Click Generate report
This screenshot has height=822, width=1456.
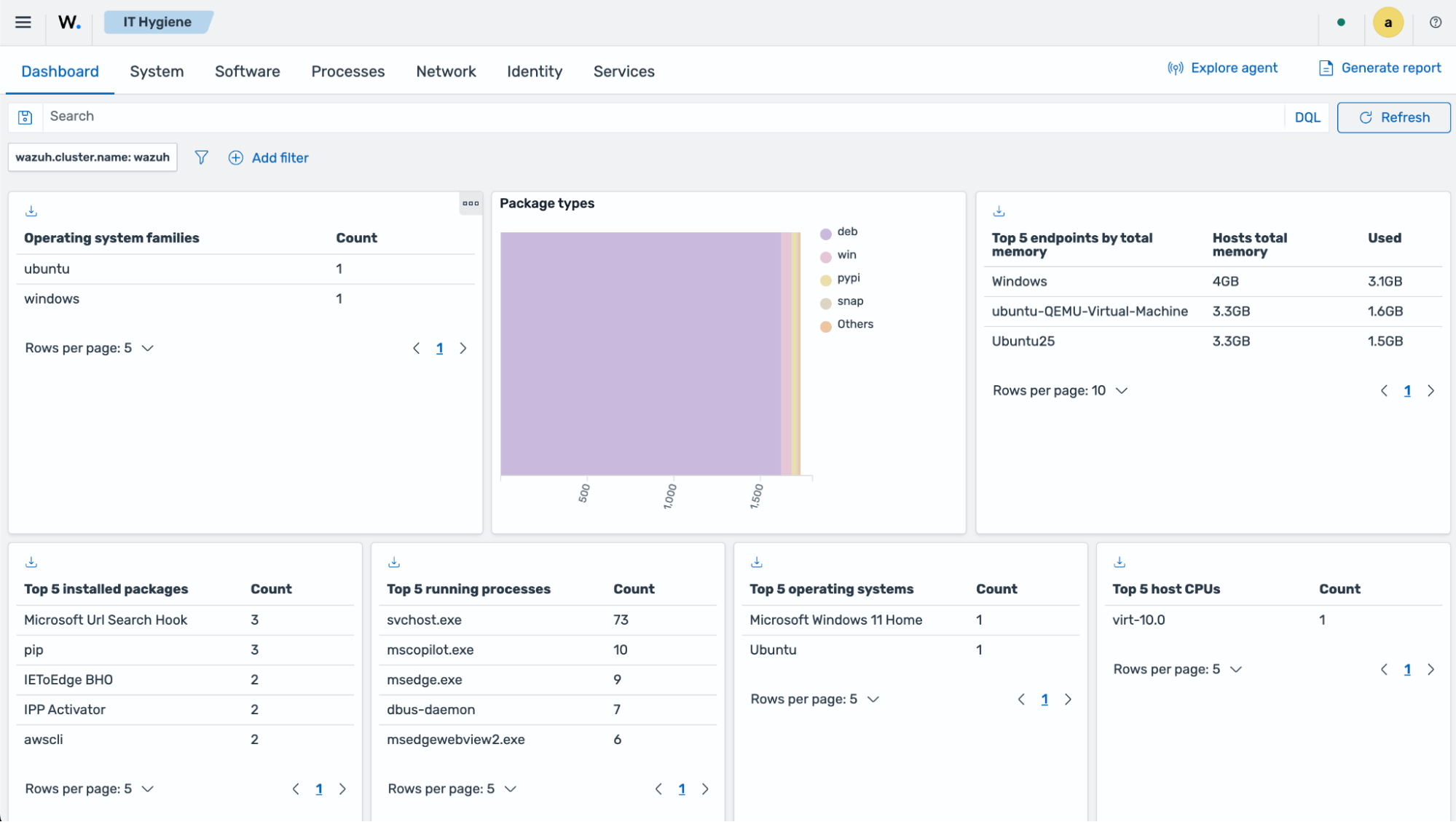click(x=1380, y=68)
